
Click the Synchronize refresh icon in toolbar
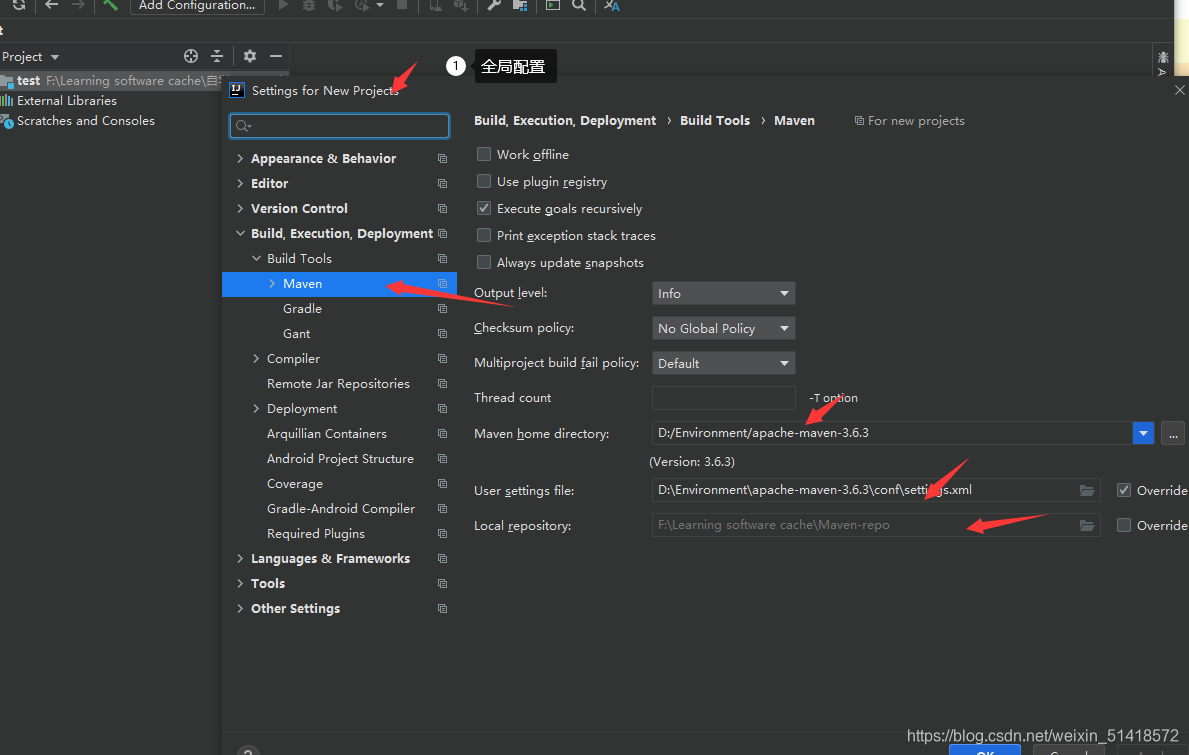point(19,5)
